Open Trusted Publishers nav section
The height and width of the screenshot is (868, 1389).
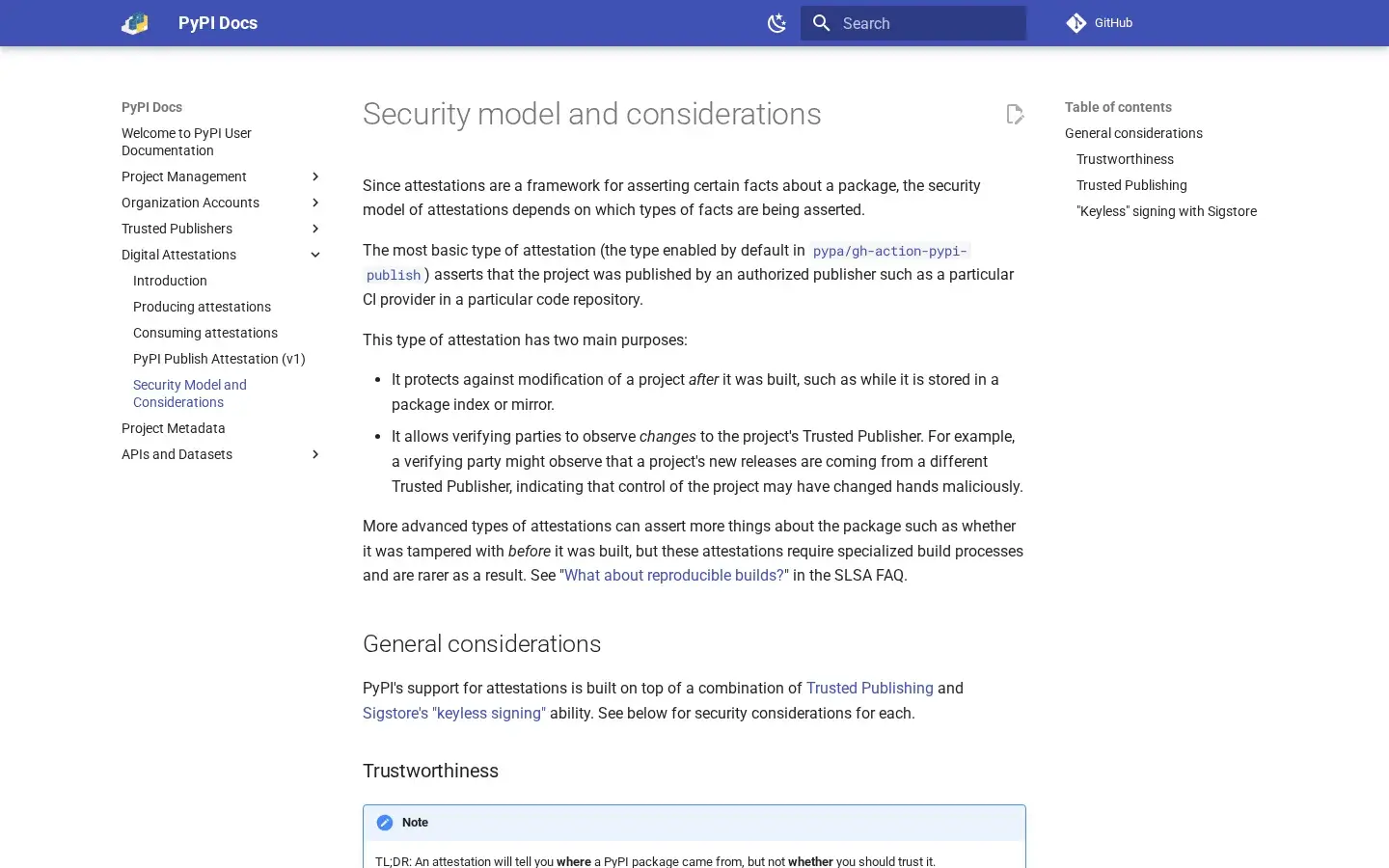coord(177,229)
